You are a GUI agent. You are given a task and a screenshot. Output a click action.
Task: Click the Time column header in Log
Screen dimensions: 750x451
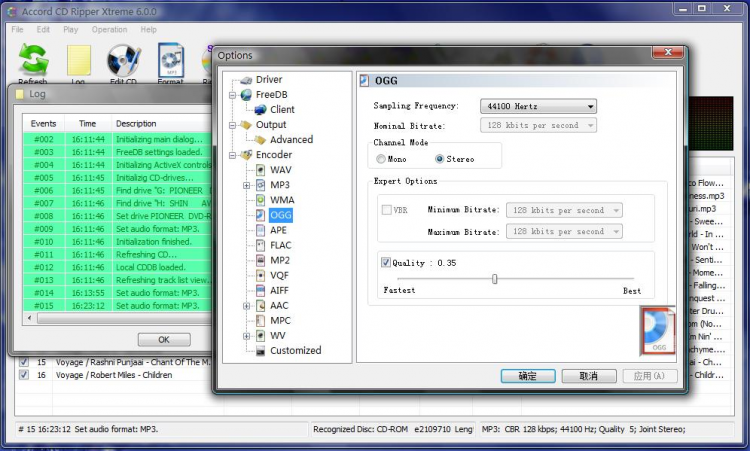(88, 123)
